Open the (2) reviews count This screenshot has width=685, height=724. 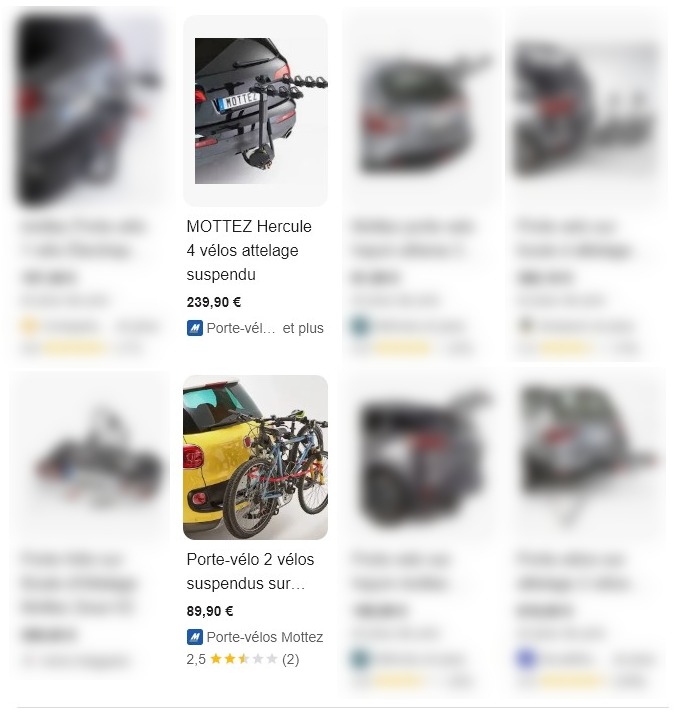click(290, 659)
